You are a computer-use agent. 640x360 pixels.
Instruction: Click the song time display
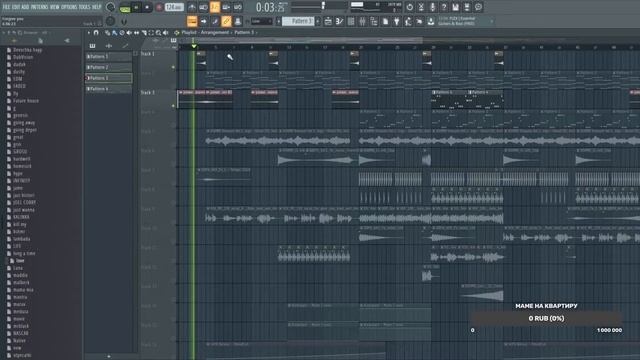click(x=270, y=7)
